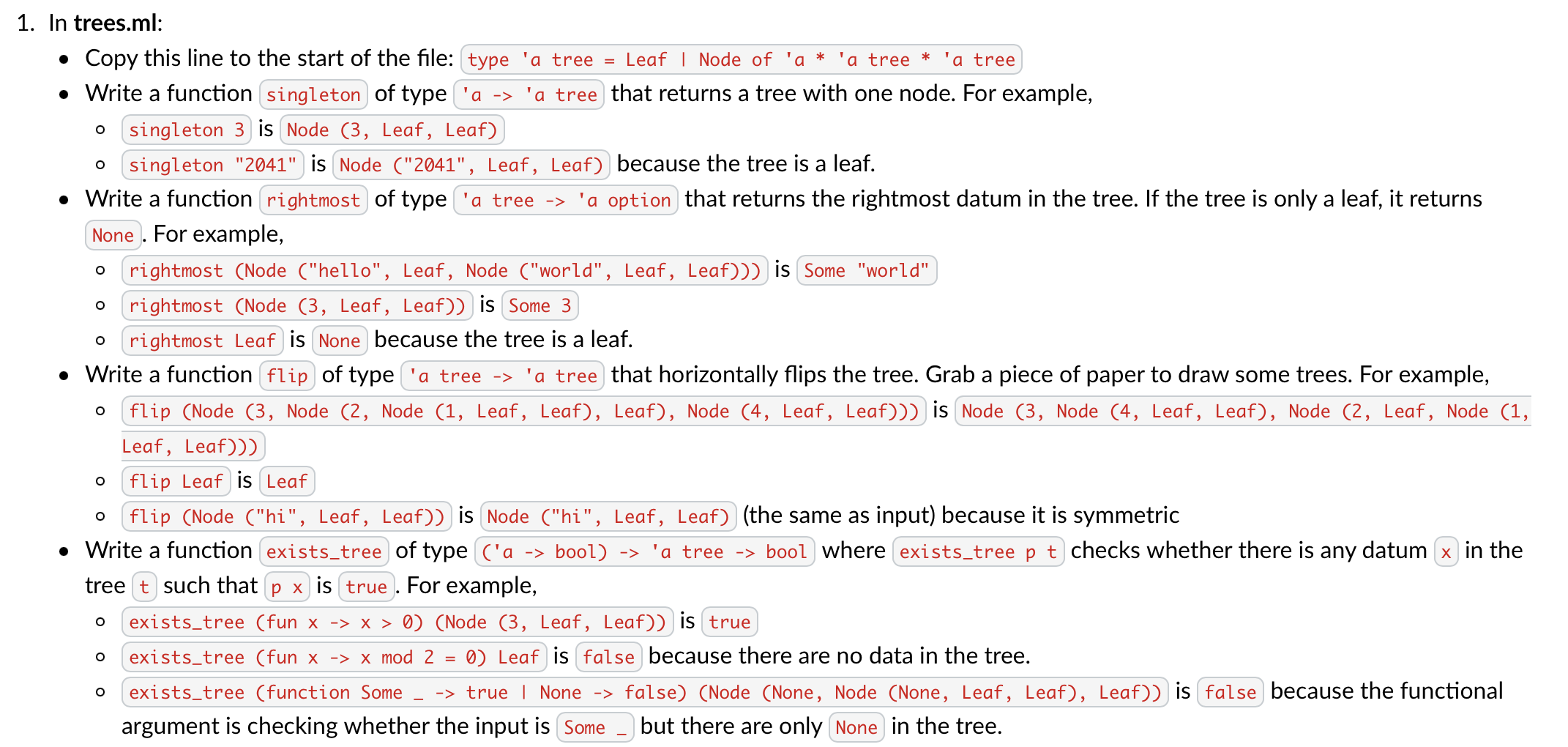The width and height of the screenshot is (1568, 747).
Task: Select the Some "world" result chip
Action: click(866, 270)
